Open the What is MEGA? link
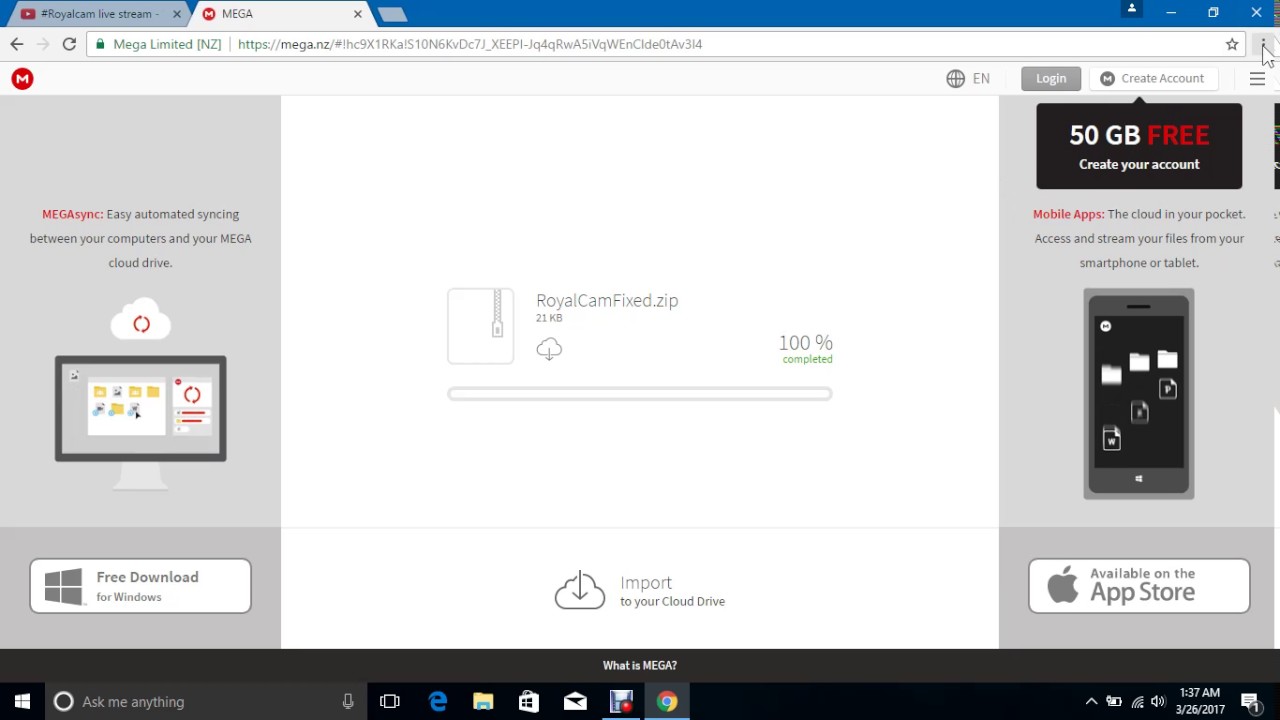The width and height of the screenshot is (1280, 720). point(640,665)
